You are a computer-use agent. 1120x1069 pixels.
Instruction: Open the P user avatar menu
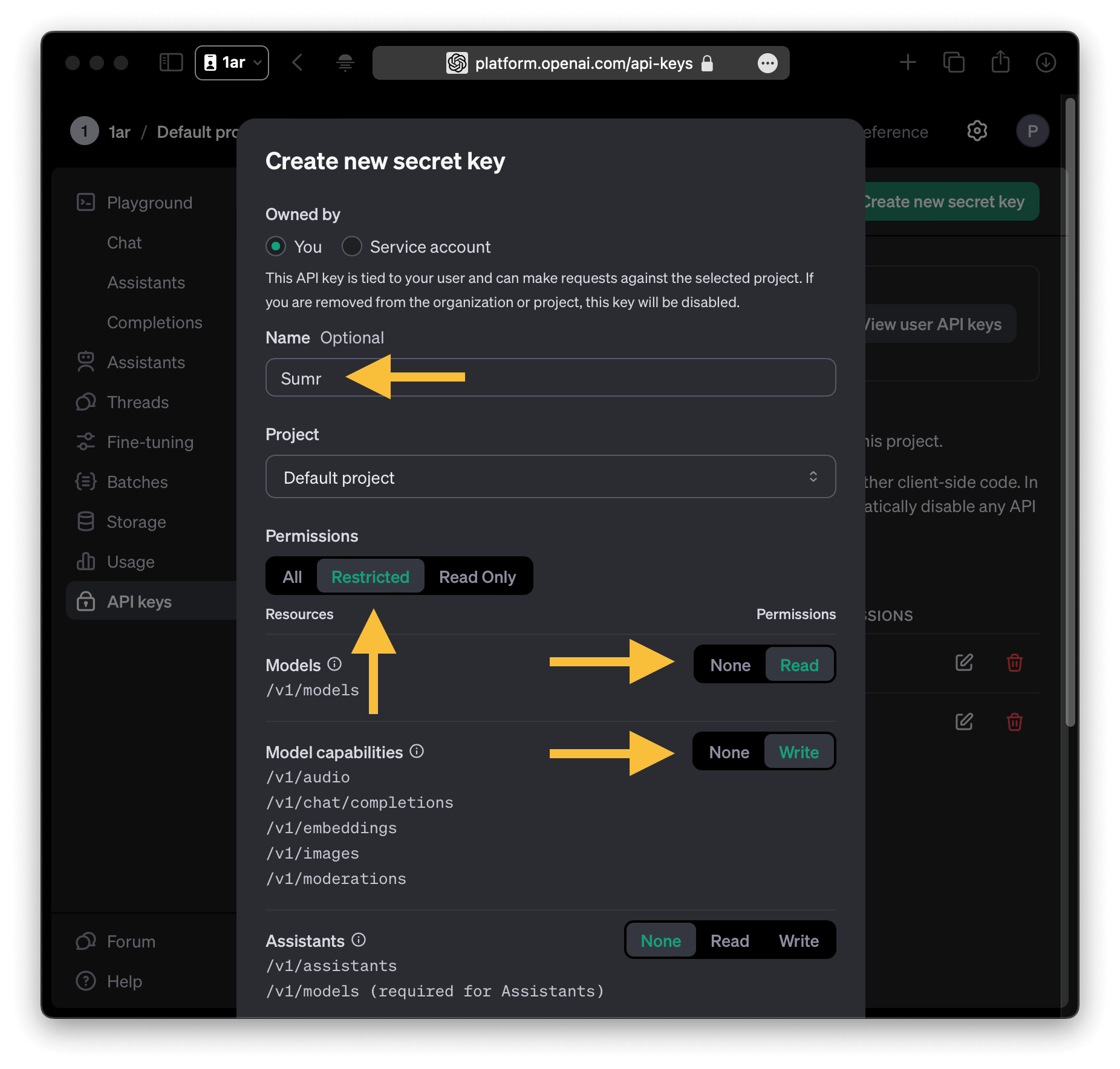[1032, 131]
